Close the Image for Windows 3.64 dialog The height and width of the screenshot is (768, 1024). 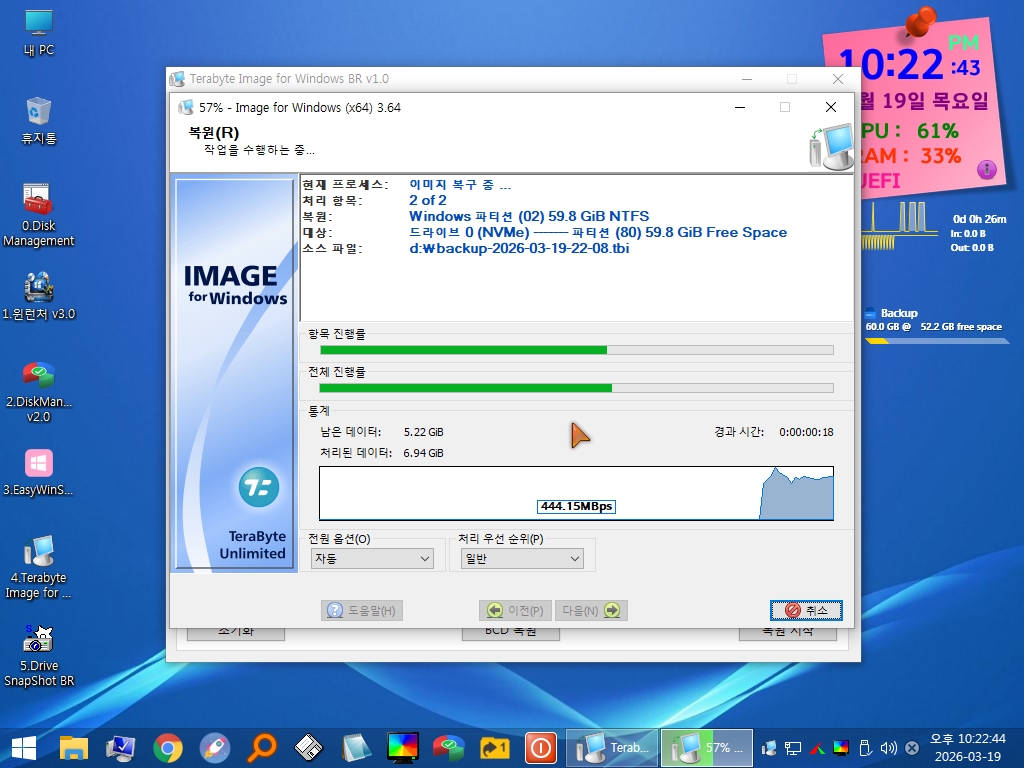click(x=831, y=107)
